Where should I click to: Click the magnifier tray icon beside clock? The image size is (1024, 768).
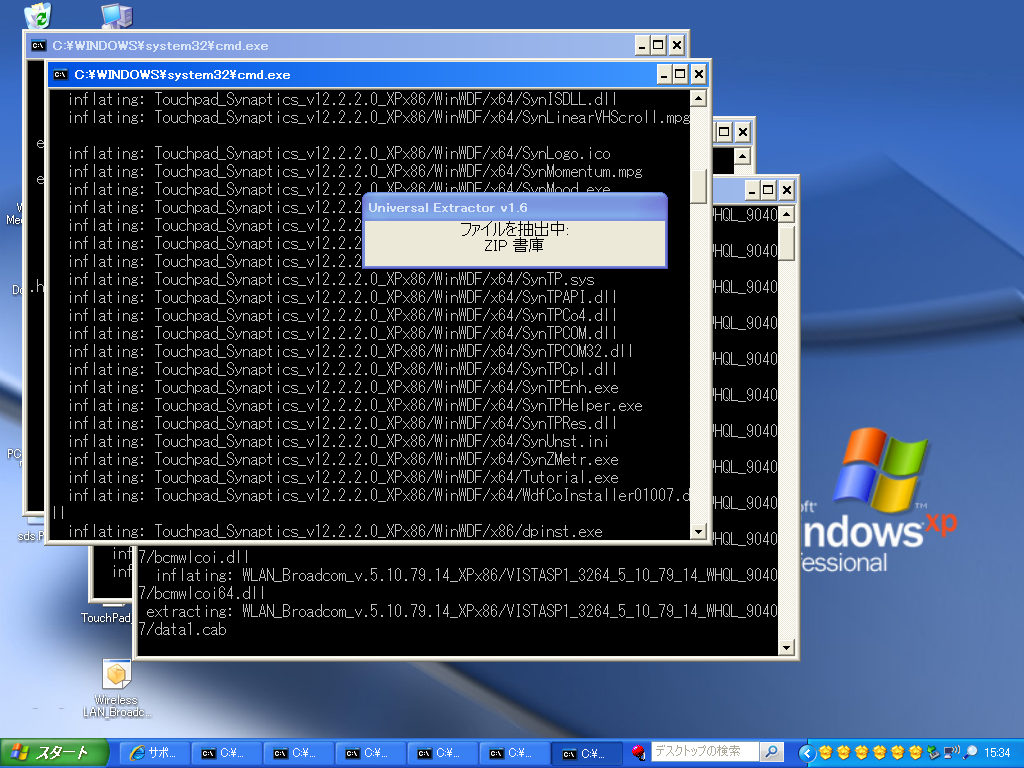pos(971,753)
